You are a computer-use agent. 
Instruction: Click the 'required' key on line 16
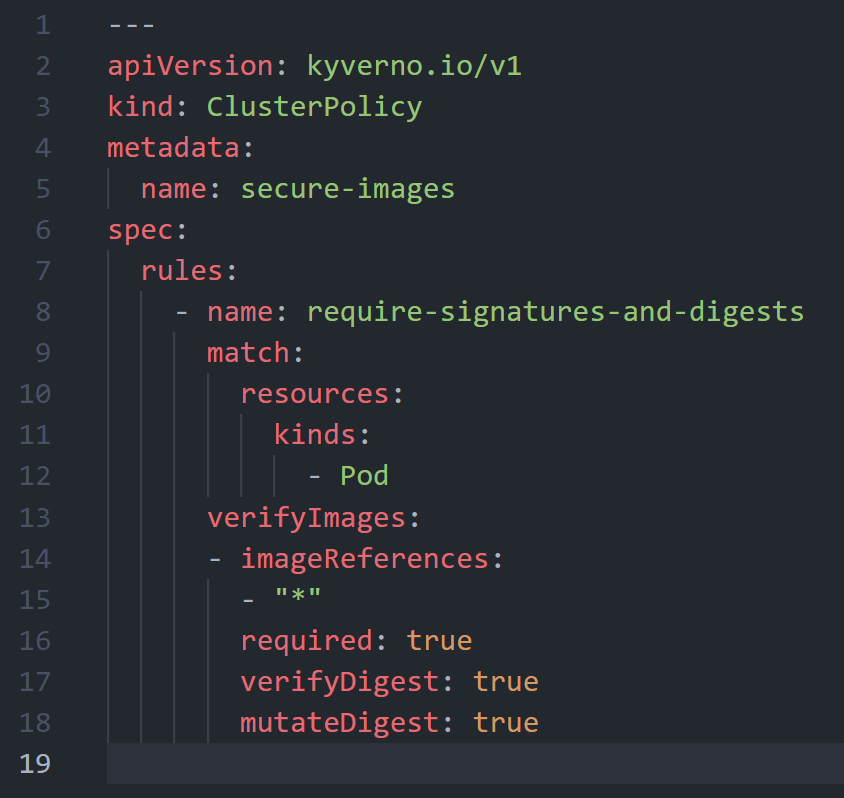click(x=306, y=641)
